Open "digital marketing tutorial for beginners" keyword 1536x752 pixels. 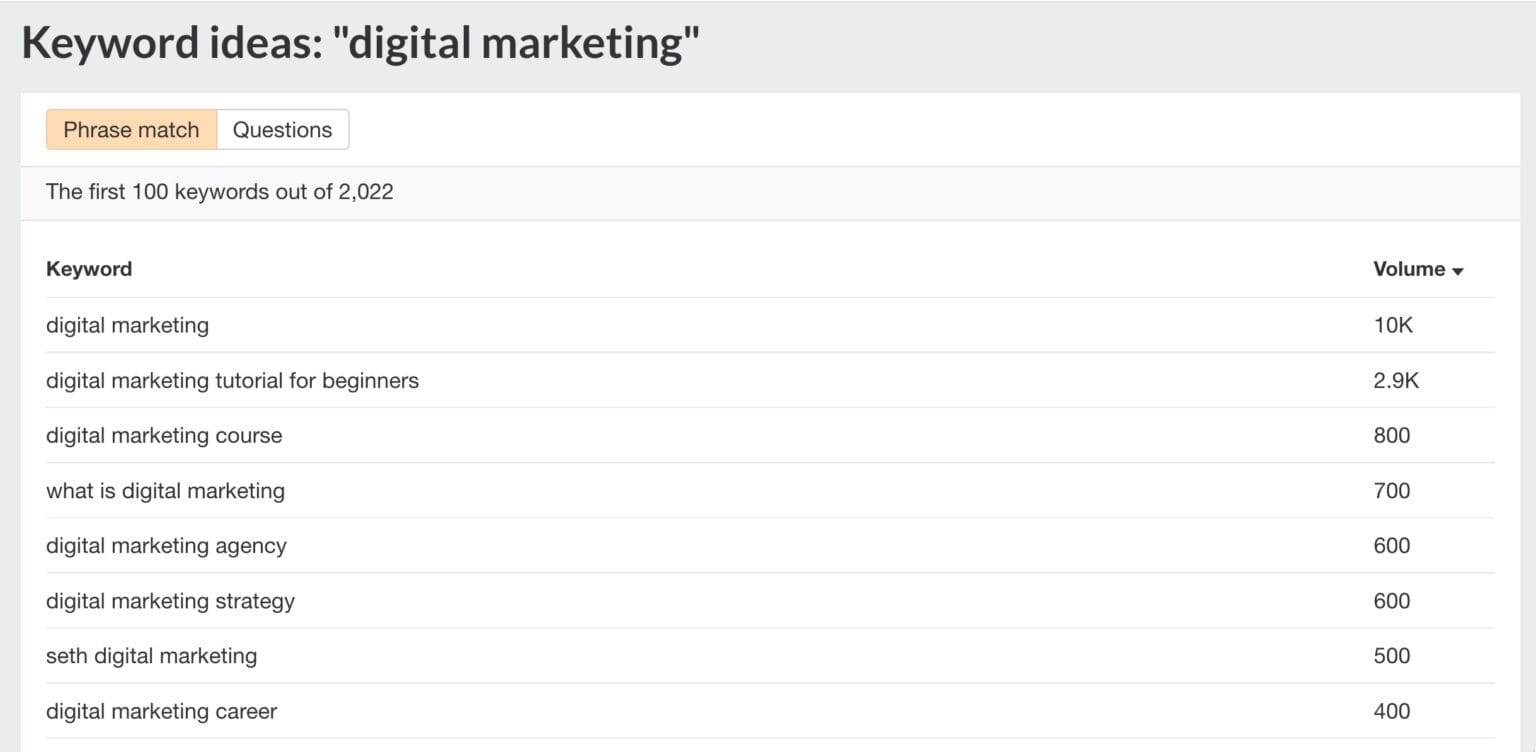[232, 380]
